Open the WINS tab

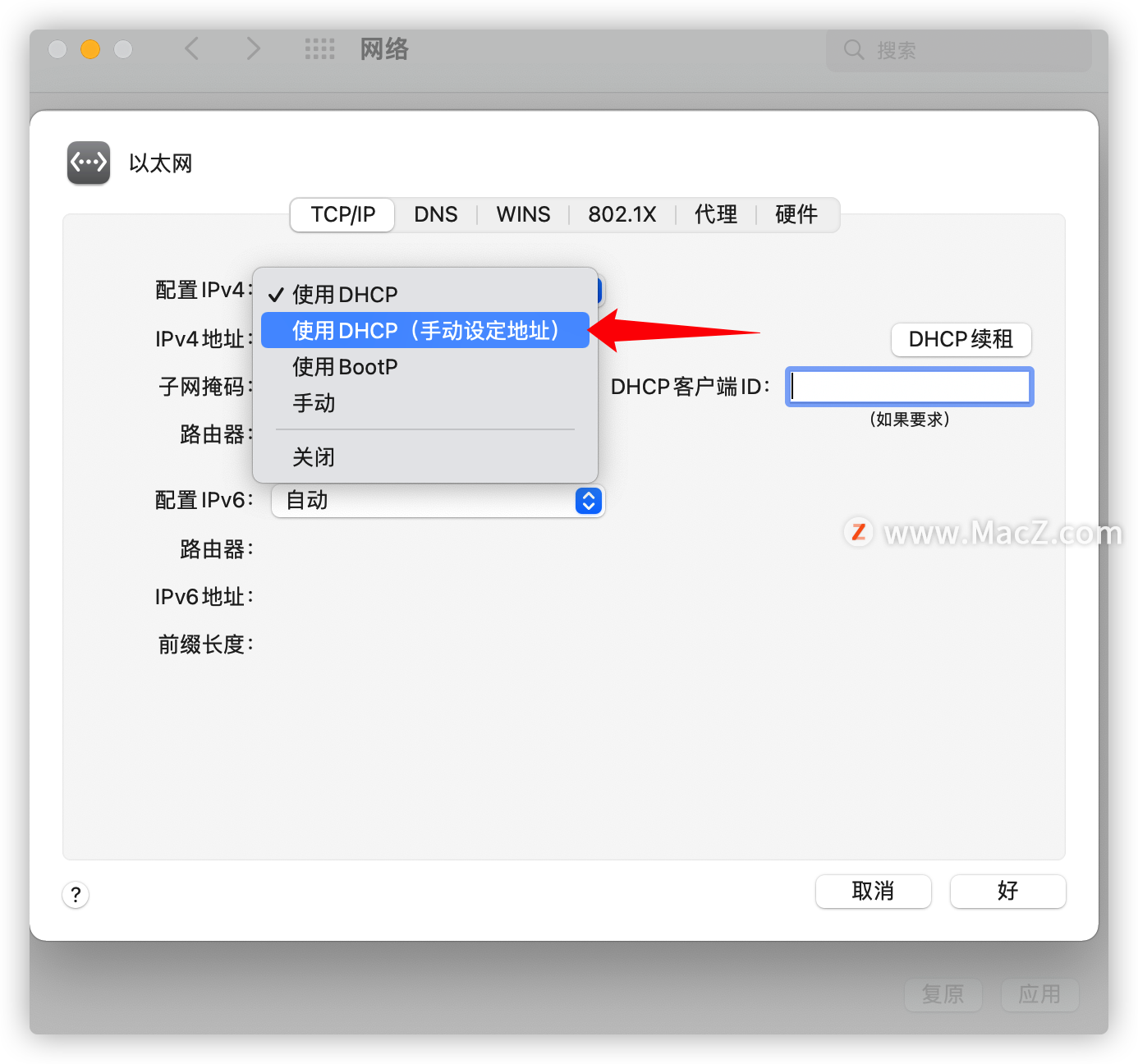(523, 214)
